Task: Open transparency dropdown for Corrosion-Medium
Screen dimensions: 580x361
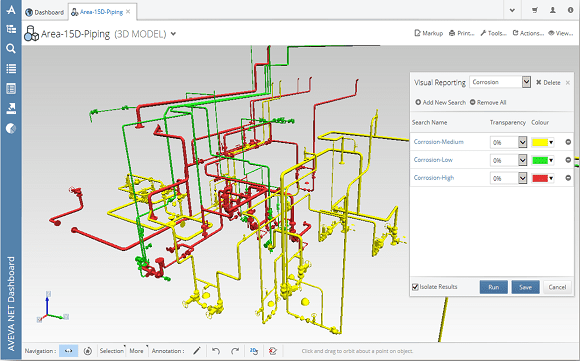Action: tap(522, 142)
